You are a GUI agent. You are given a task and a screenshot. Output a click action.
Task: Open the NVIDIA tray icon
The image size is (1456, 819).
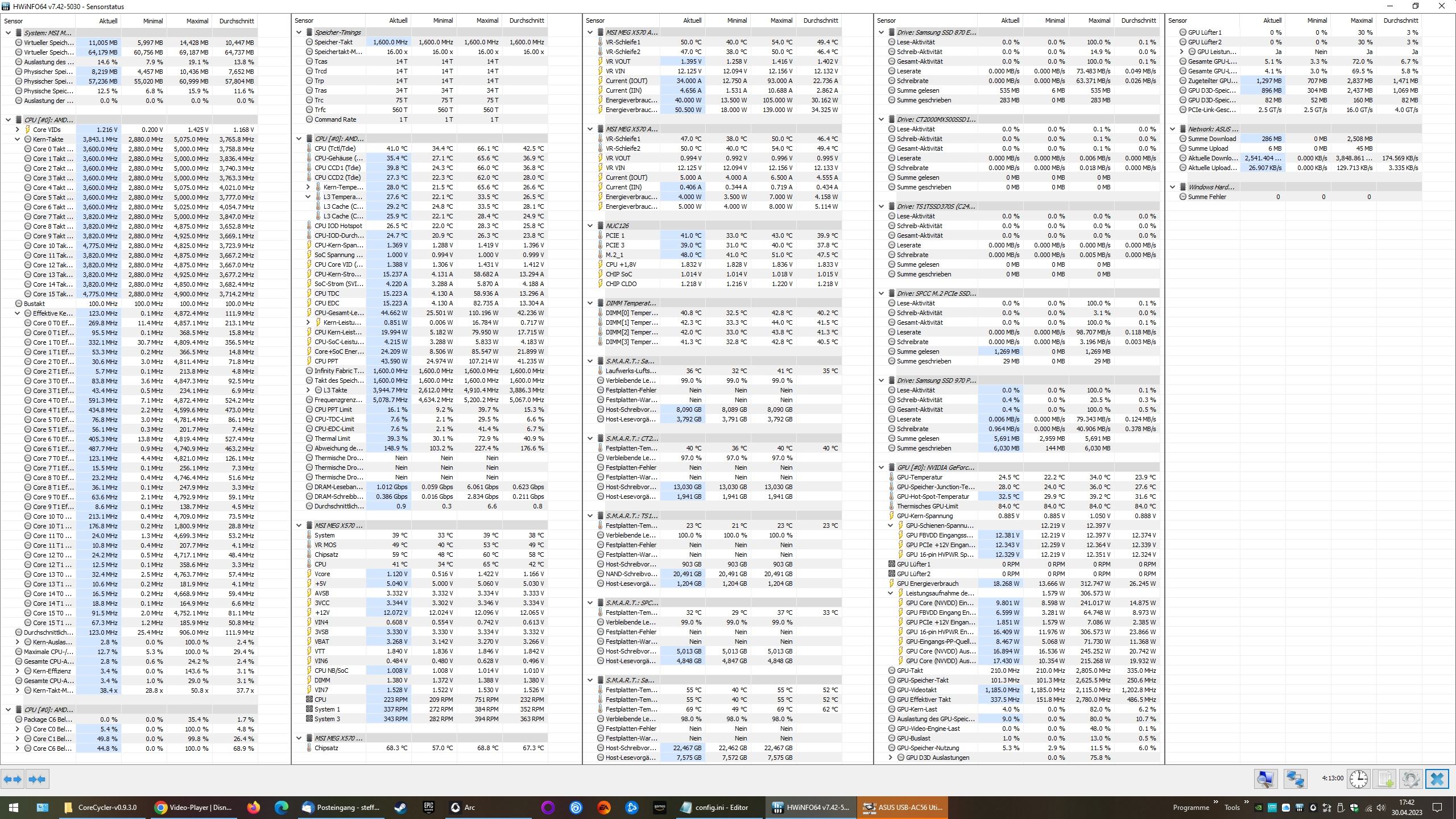tap(1259, 808)
